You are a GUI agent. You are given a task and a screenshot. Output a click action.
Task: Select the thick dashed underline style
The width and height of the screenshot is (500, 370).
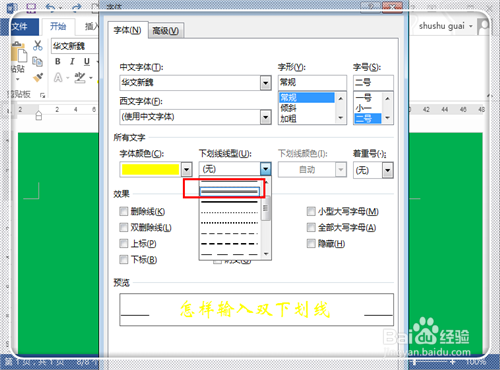(229, 244)
